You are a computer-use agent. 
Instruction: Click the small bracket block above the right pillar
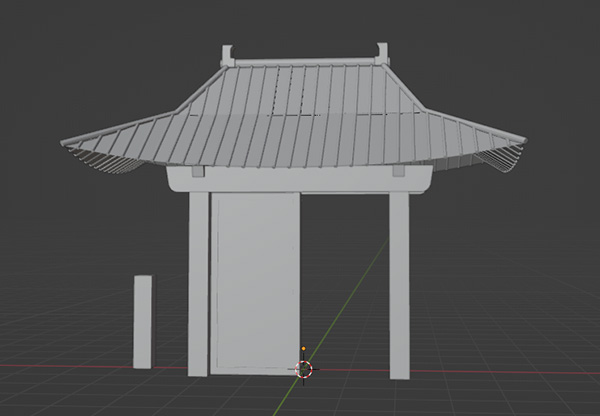[399, 172]
